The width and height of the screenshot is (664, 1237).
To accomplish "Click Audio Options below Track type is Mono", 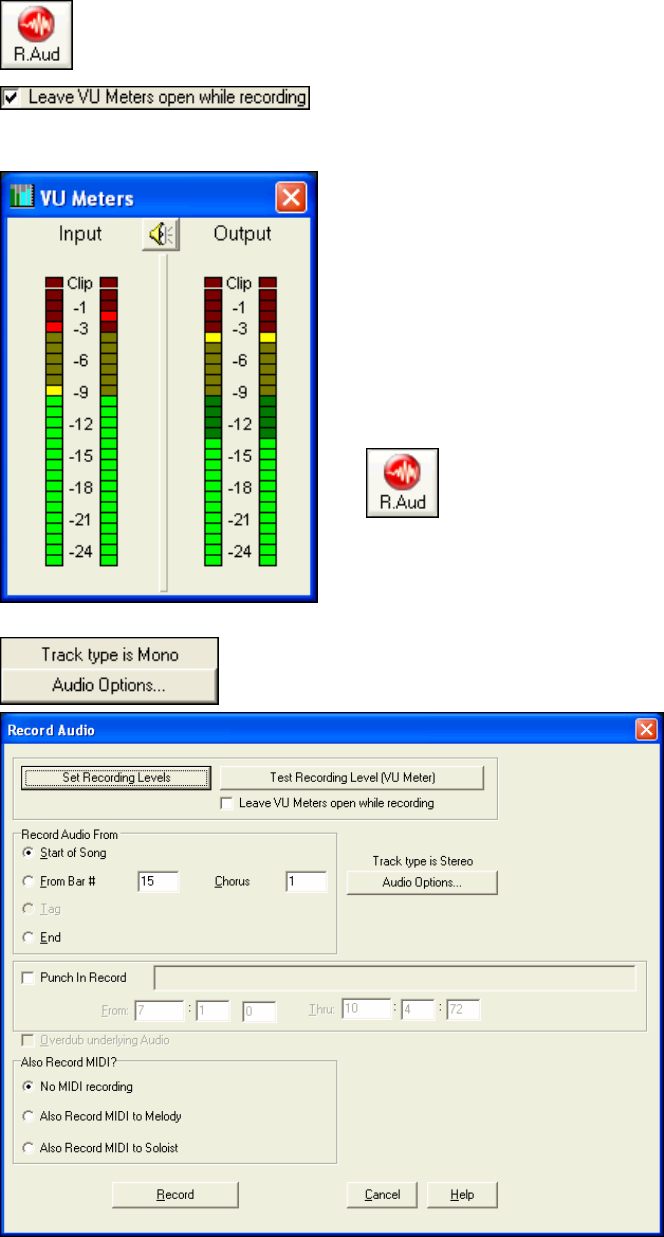I will click(x=110, y=687).
